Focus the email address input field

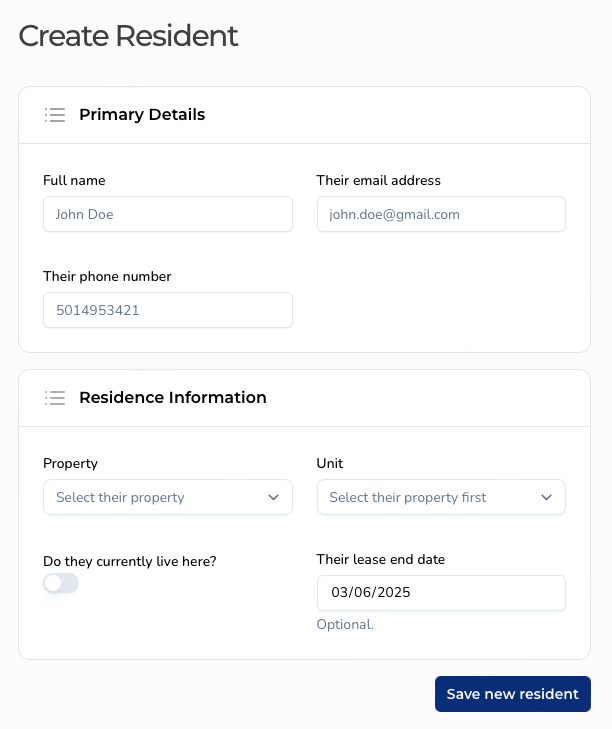[441, 214]
